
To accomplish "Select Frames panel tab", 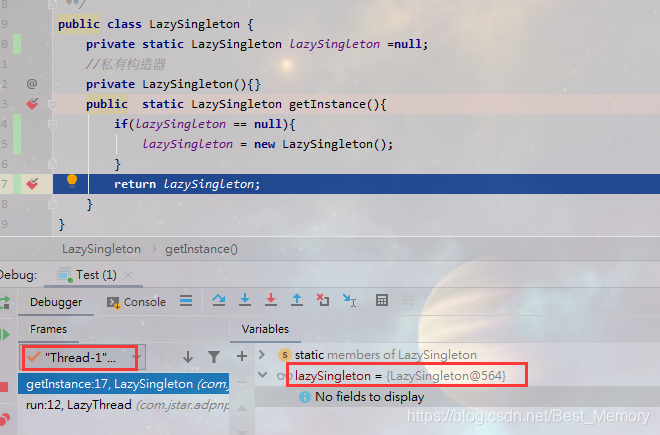I will 48,329.
